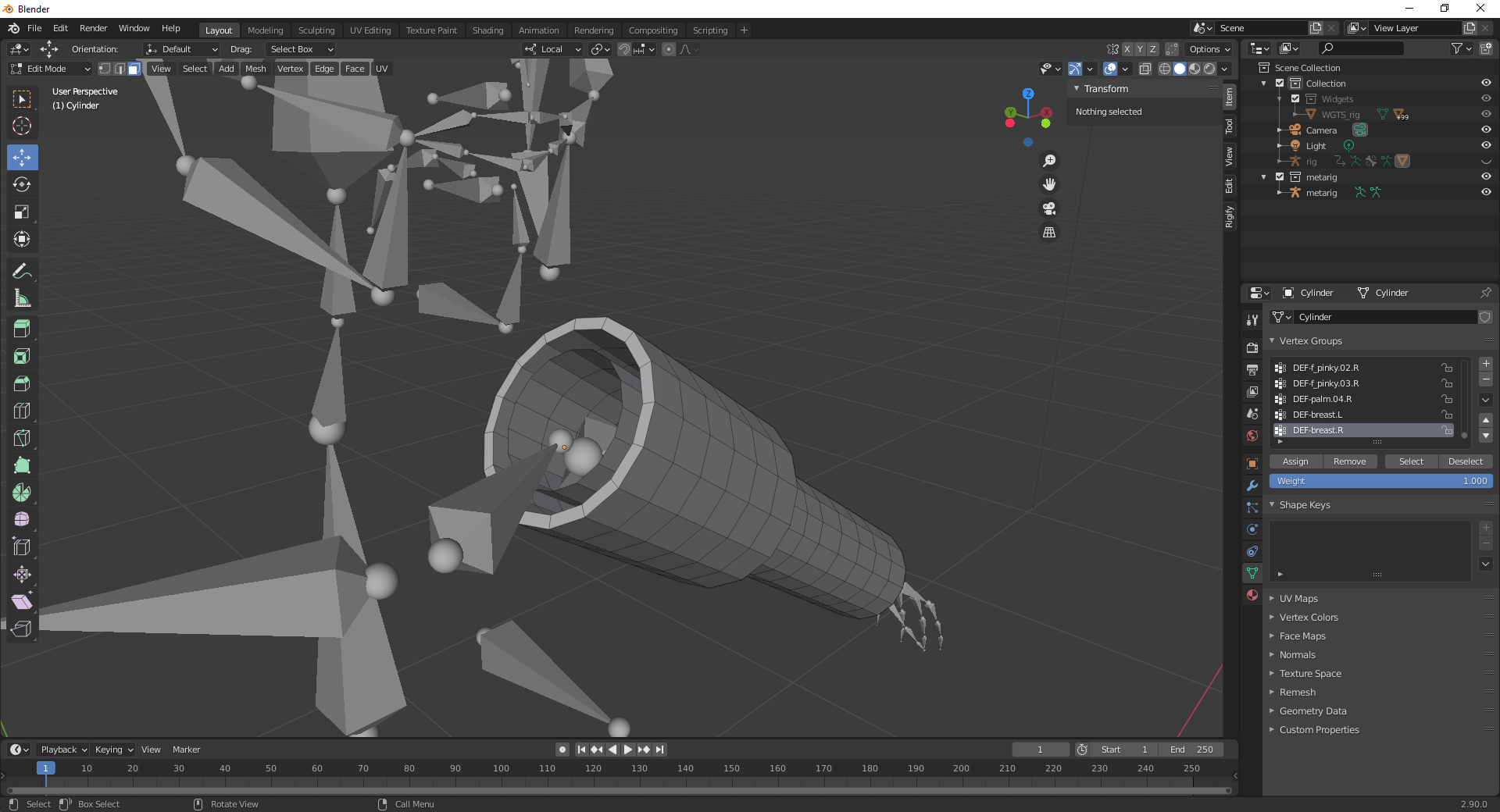This screenshot has width=1500, height=812.
Task: Select the Select Box tool
Action: point(22,99)
